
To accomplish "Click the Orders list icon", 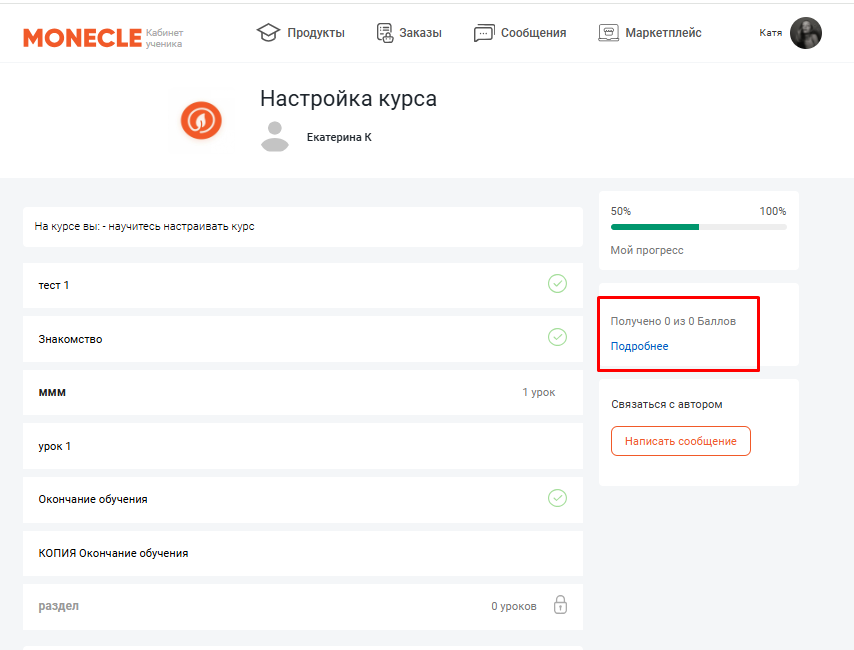I will pyautogui.click(x=385, y=33).
